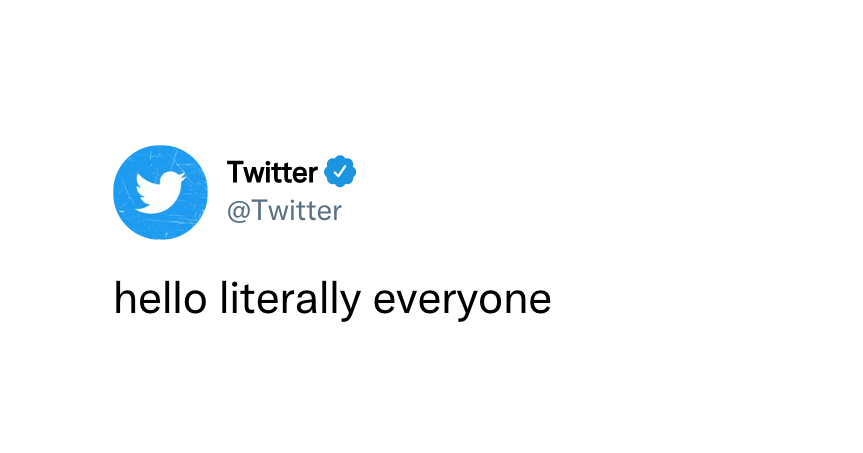Open the bold Twitter display name

point(272,172)
